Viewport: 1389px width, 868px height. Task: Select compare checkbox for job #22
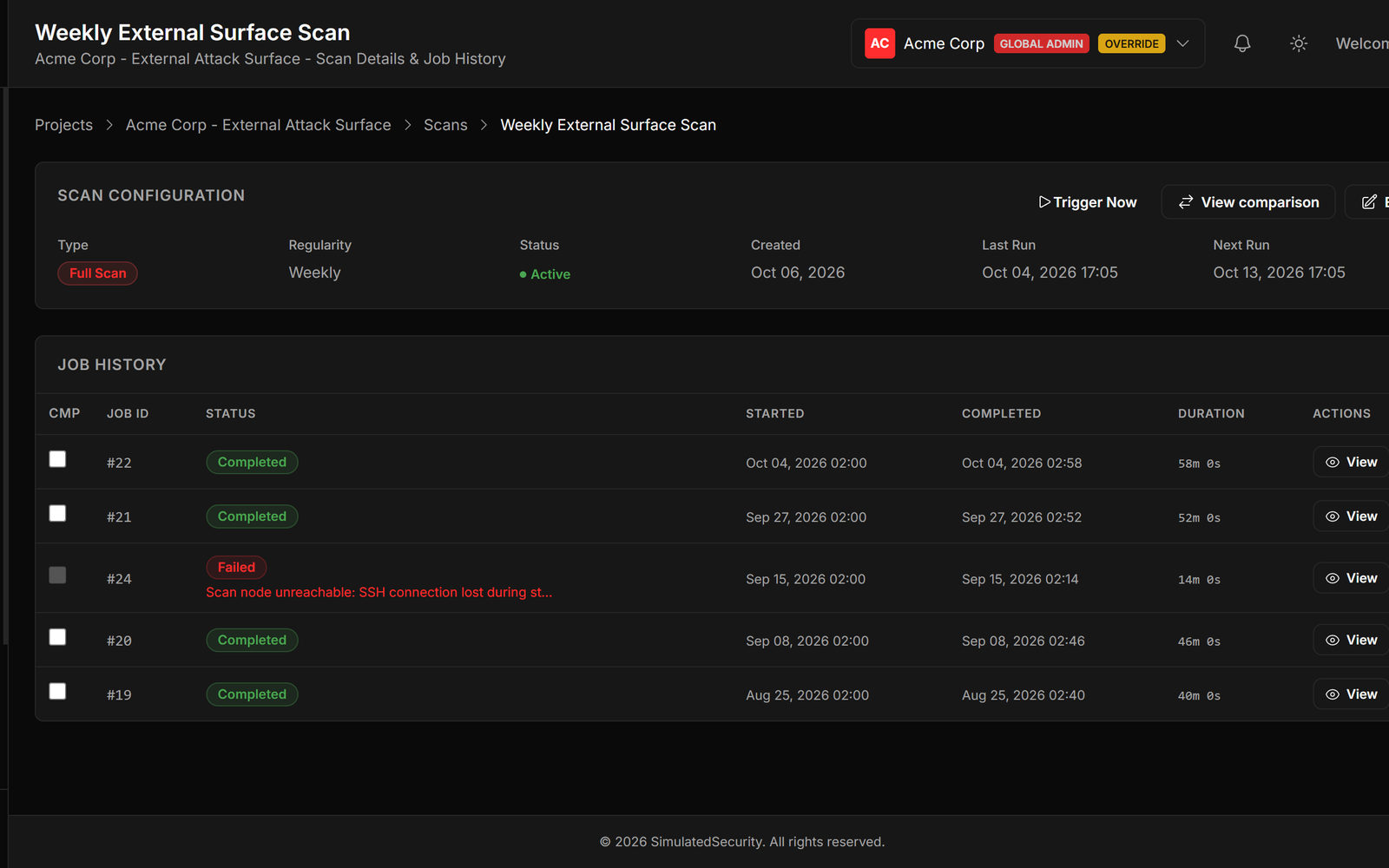pyautogui.click(x=57, y=459)
